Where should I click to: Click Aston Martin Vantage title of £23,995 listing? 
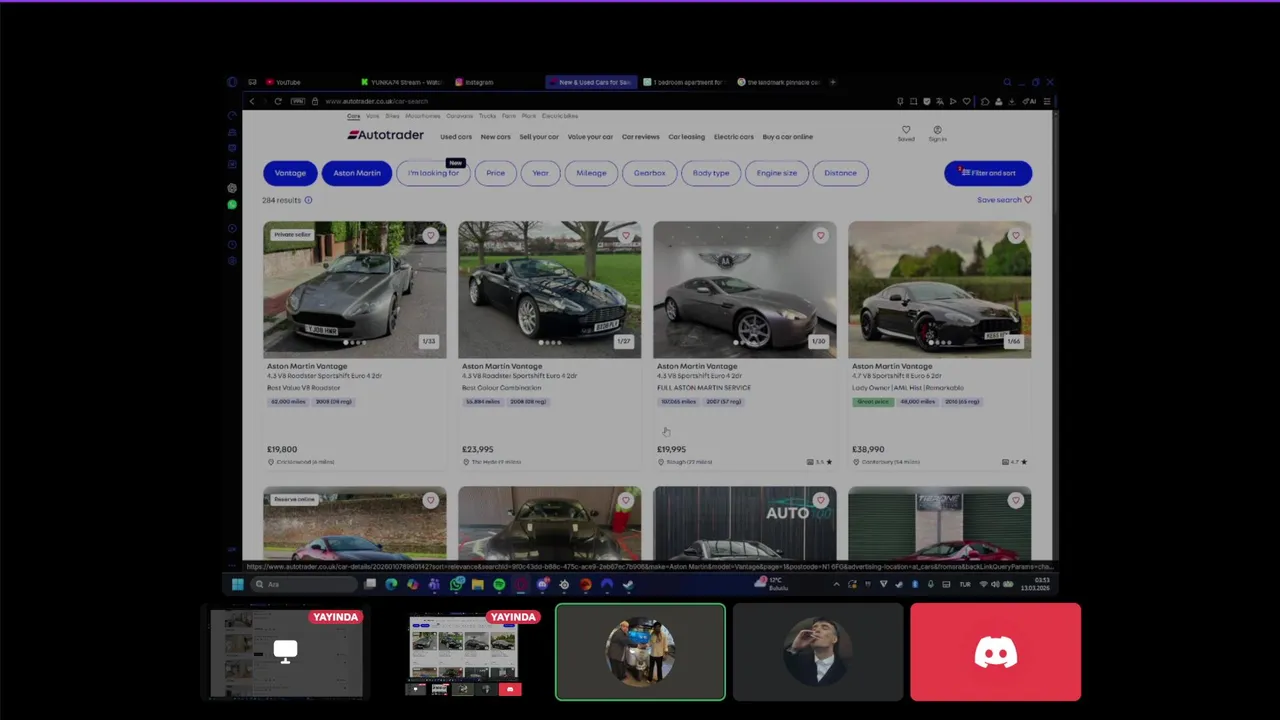502,366
